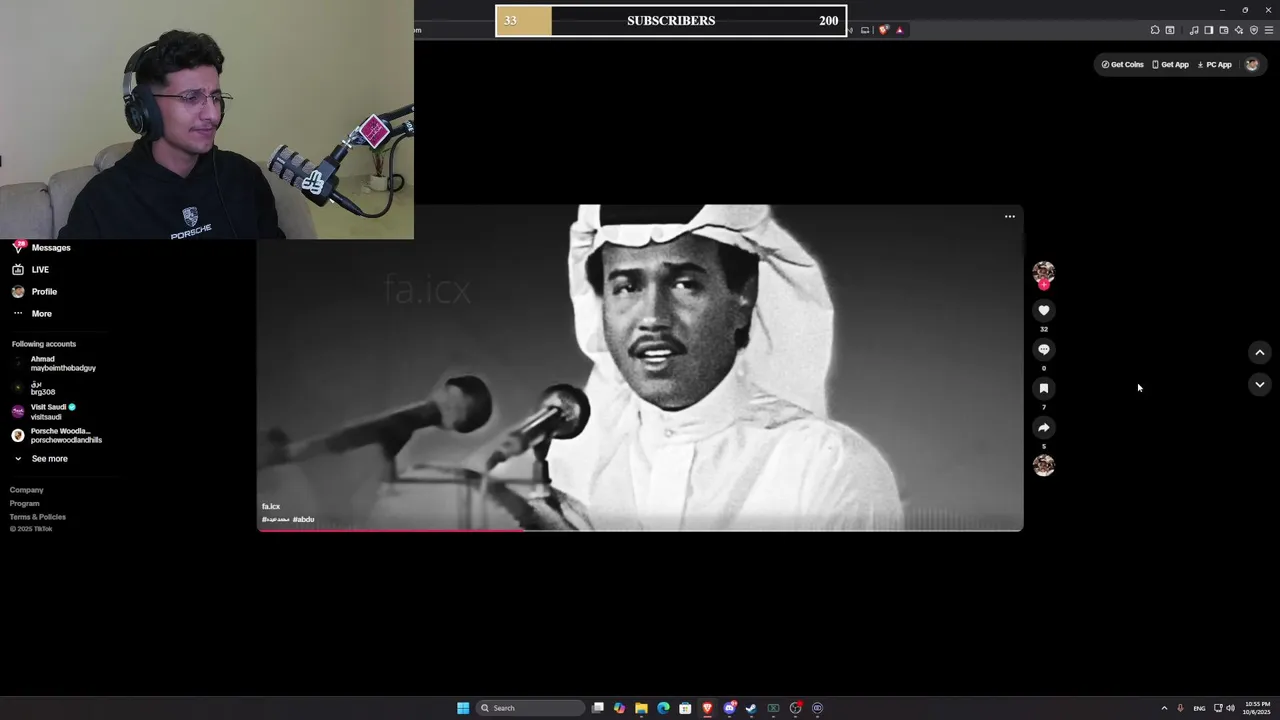Open the clock and date panel

click(1258, 708)
